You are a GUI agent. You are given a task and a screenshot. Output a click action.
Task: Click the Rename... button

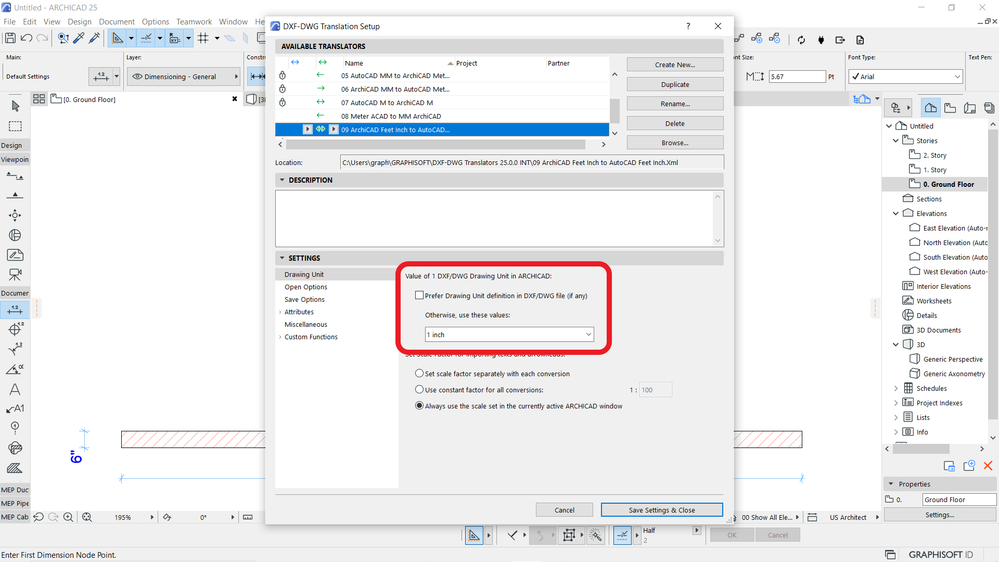point(675,104)
